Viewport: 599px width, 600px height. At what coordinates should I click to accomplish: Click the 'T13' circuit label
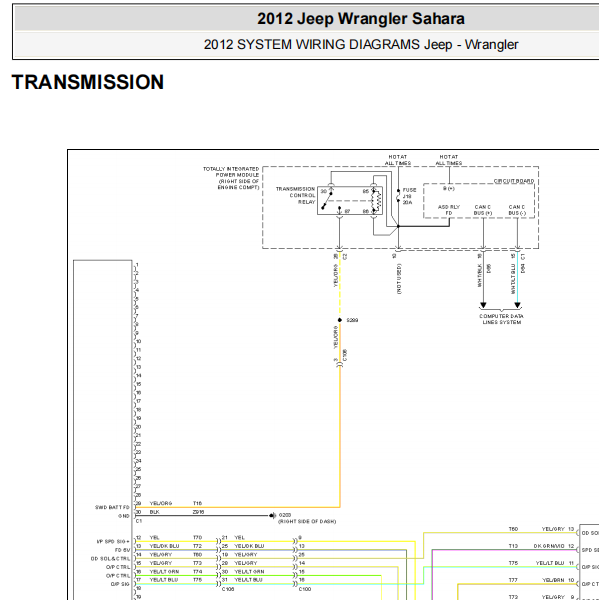pyautogui.click(x=513, y=546)
